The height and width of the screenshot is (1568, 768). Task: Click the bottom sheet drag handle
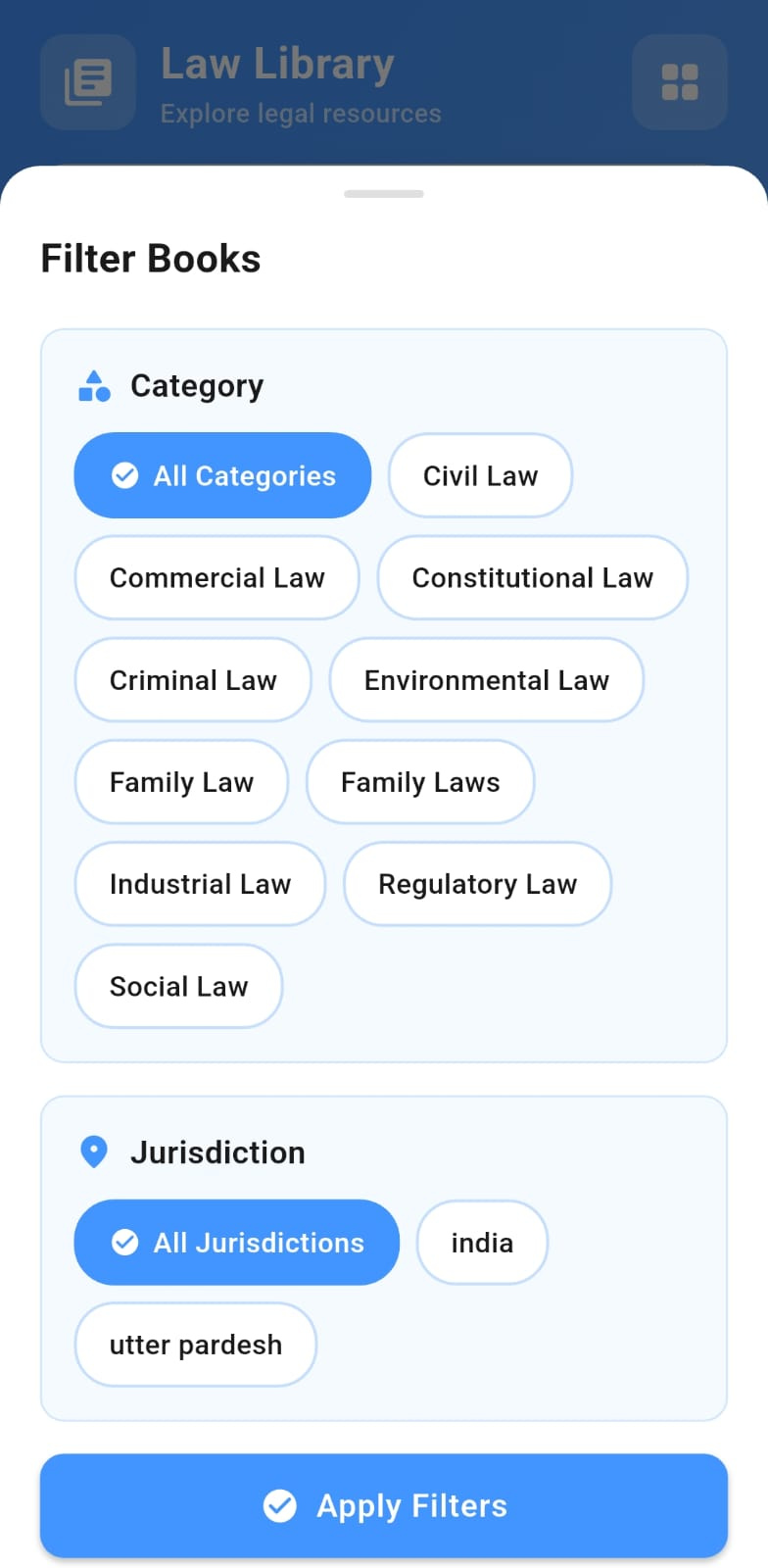384,194
